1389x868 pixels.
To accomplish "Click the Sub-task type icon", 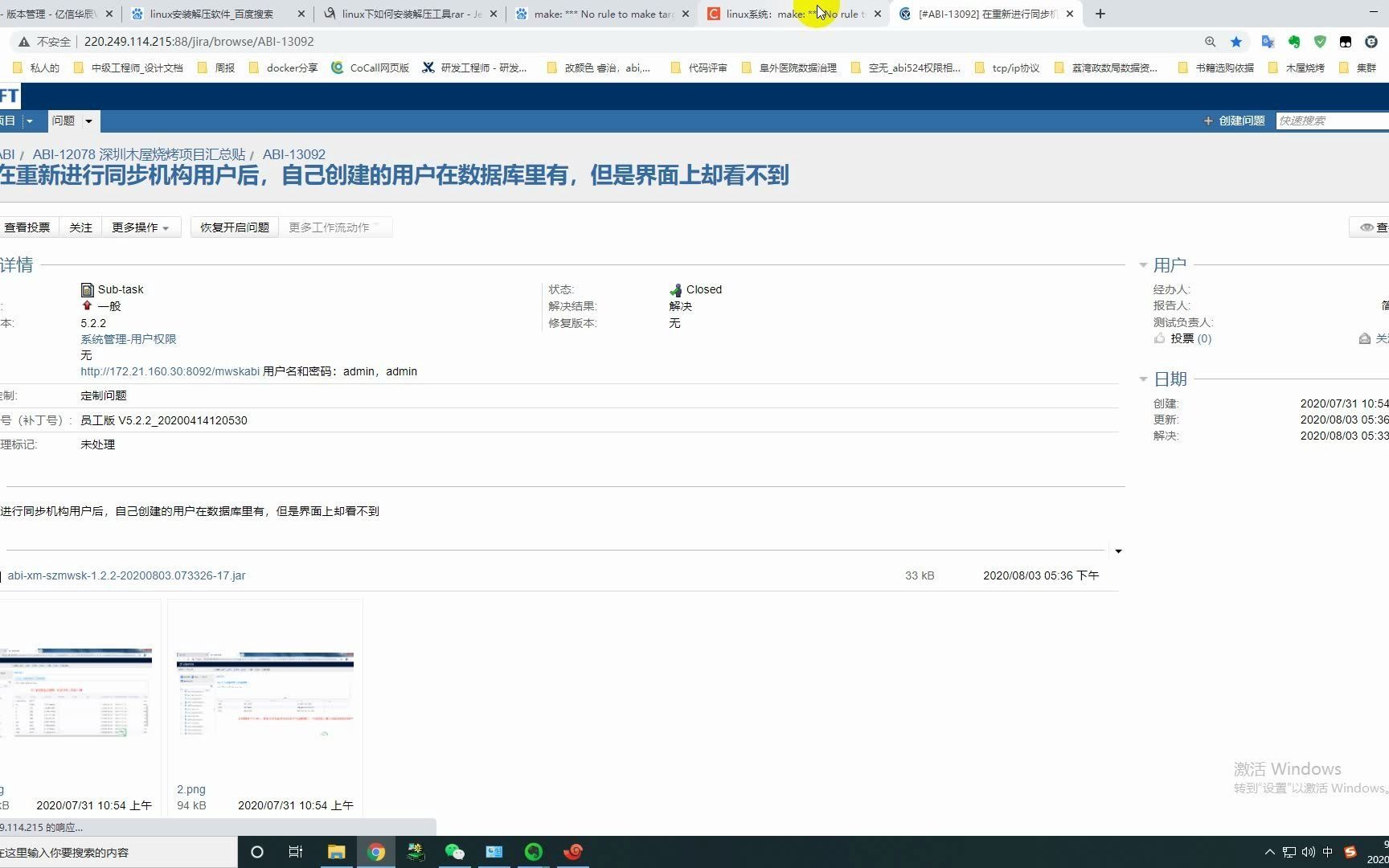I will click(x=88, y=289).
